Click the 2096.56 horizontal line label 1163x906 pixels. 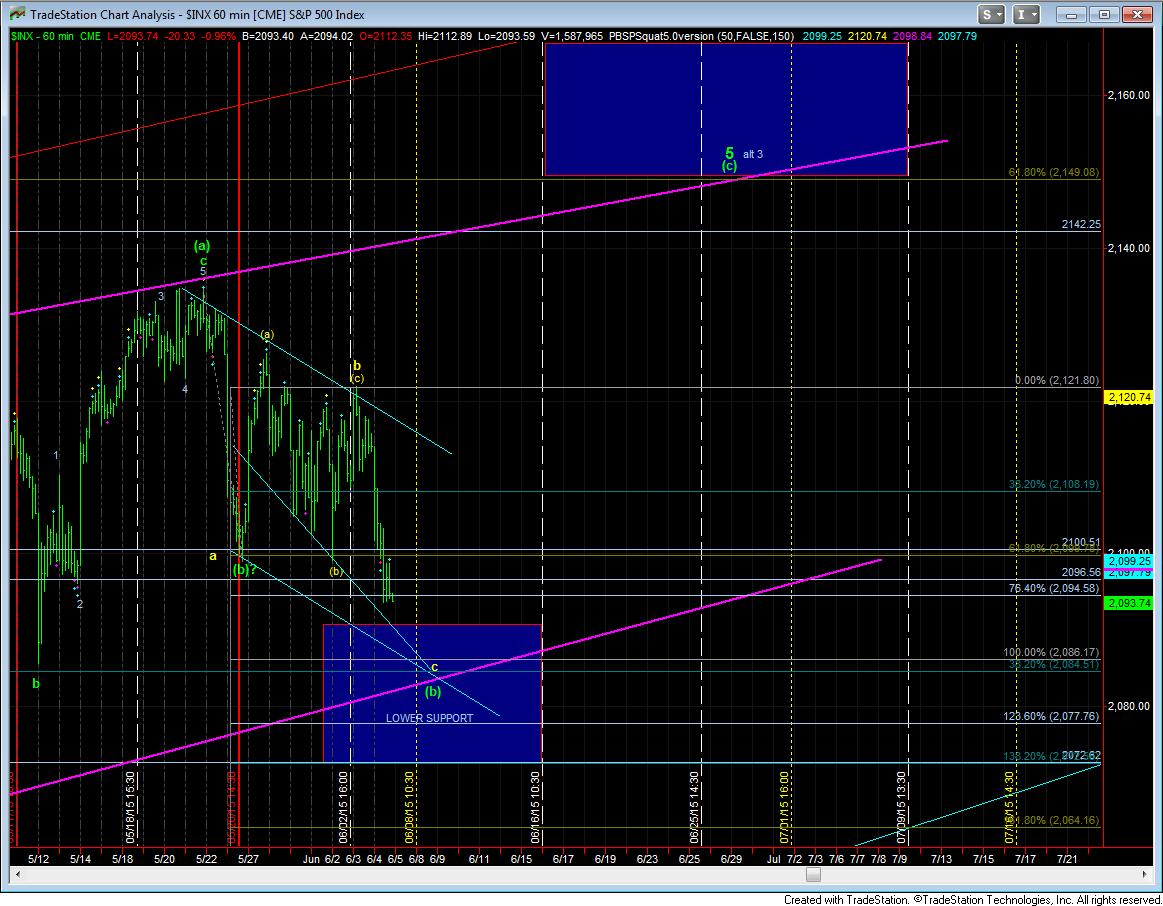(1081, 572)
